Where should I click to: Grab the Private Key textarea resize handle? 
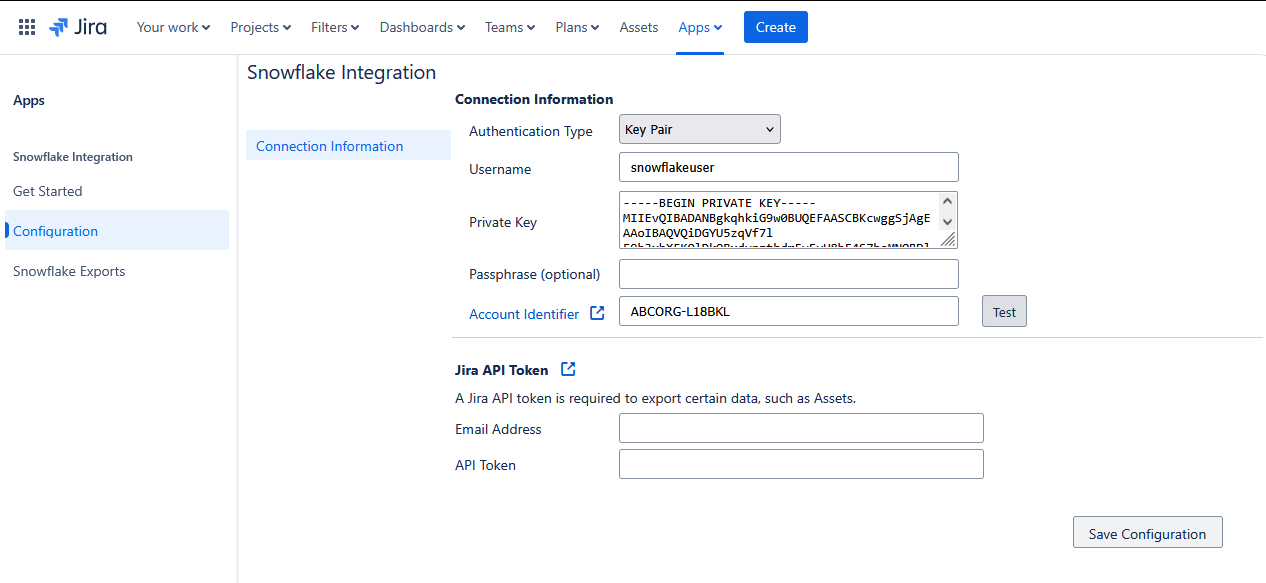click(x=947, y=239)
